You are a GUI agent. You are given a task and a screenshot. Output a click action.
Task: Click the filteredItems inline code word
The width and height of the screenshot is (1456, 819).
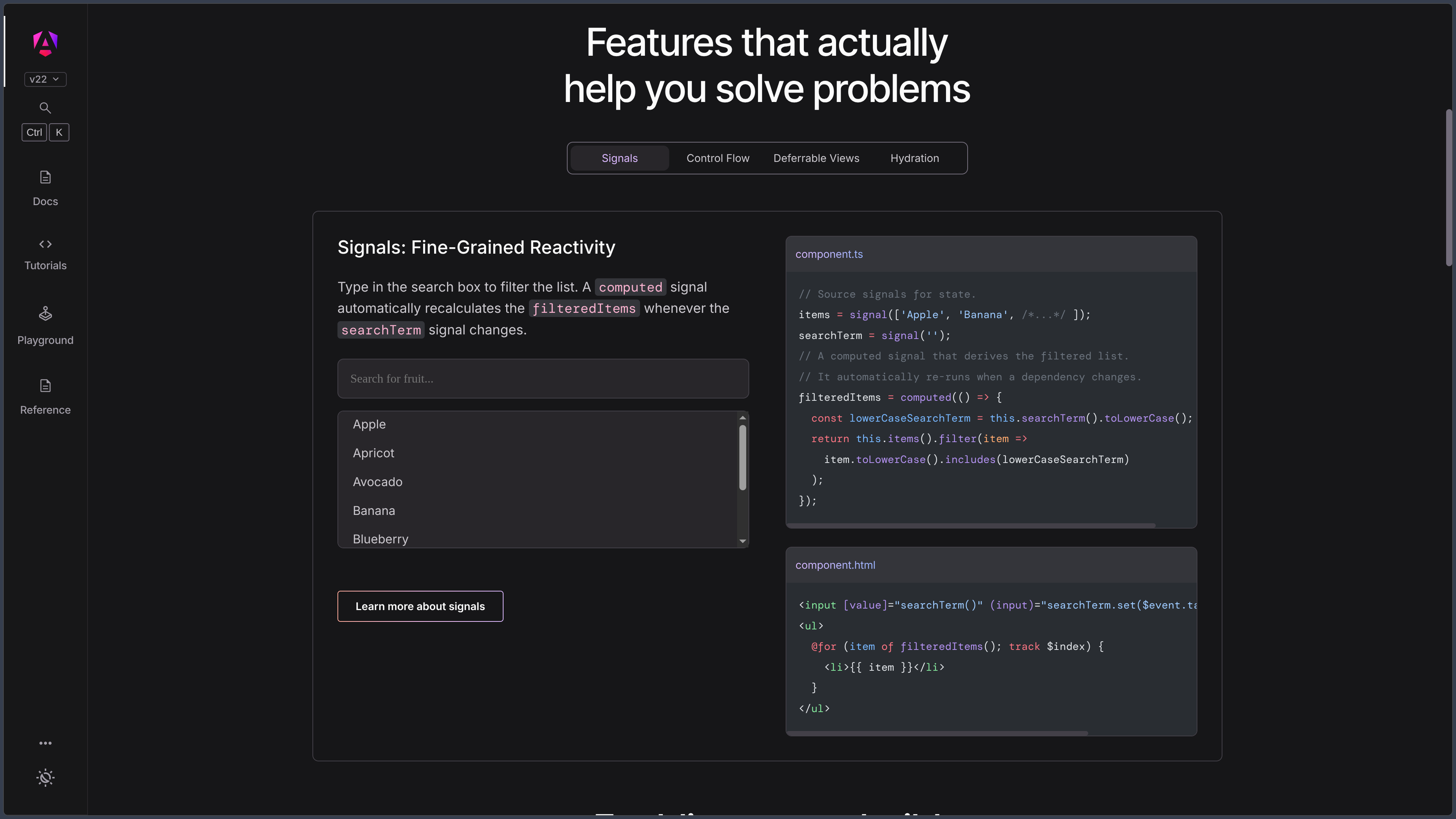[584, 309]
